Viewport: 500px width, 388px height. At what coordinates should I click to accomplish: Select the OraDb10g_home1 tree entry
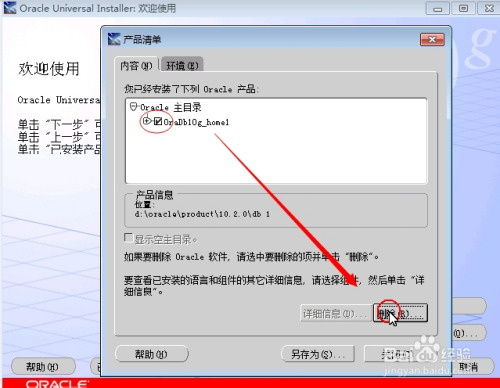196,122
